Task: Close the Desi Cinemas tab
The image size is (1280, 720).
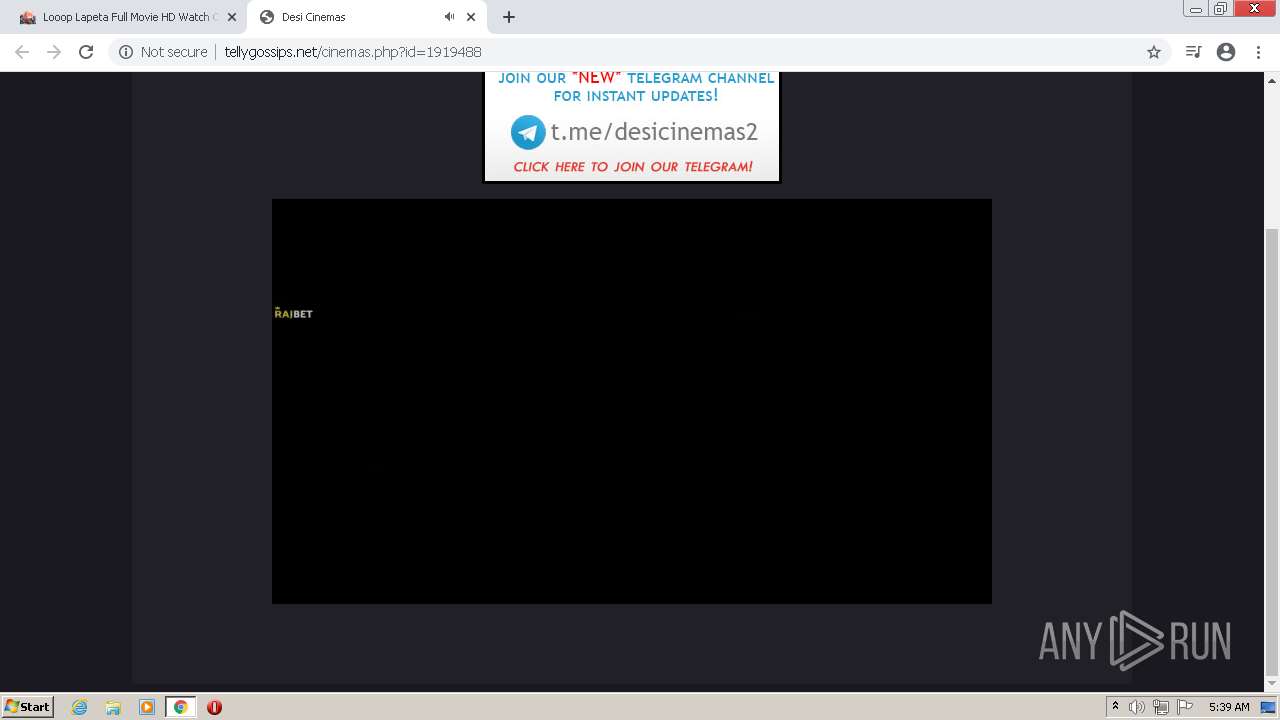Action: point(471,17)
